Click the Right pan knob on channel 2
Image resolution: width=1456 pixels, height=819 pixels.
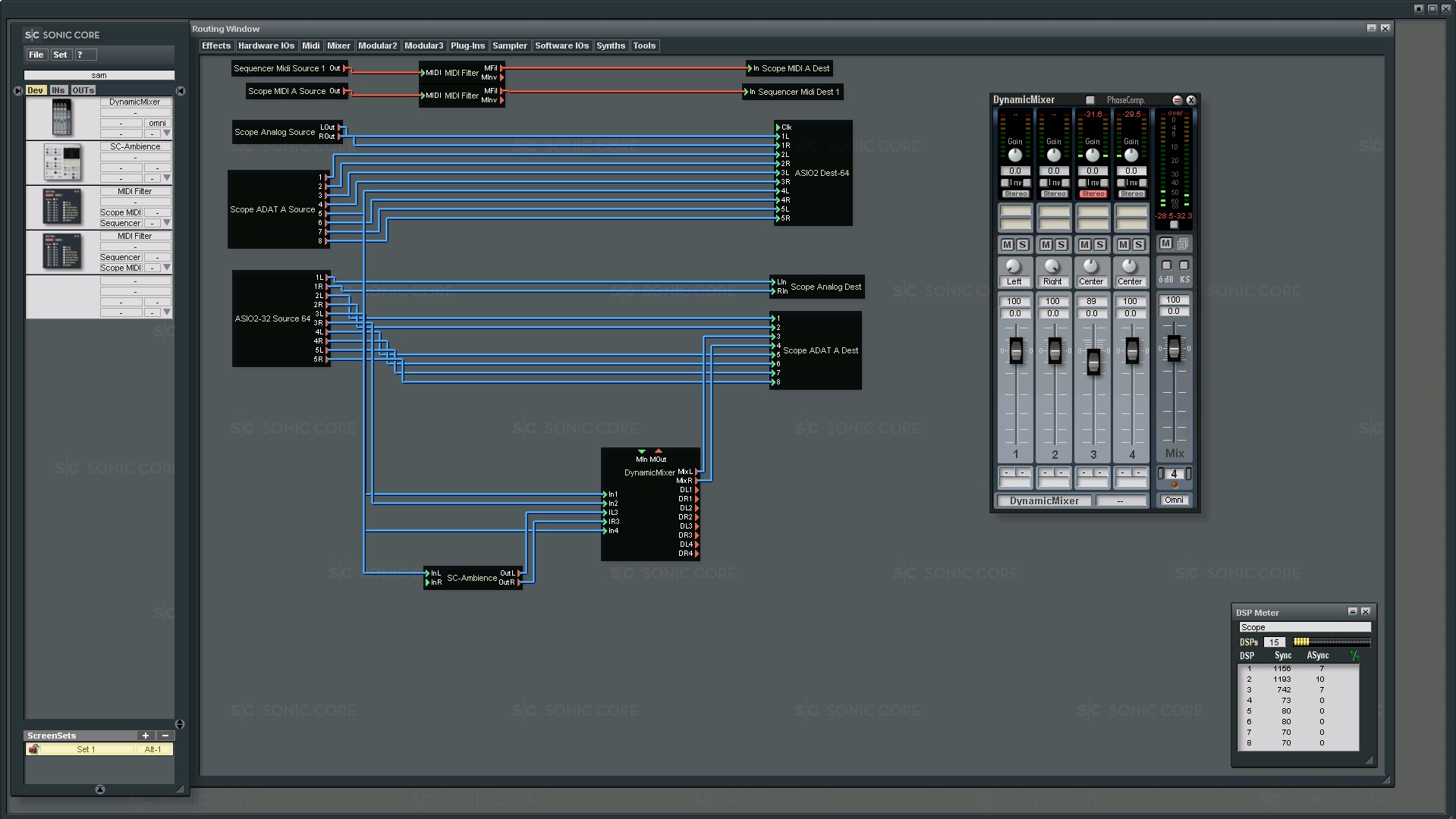tap(1052, 266)
